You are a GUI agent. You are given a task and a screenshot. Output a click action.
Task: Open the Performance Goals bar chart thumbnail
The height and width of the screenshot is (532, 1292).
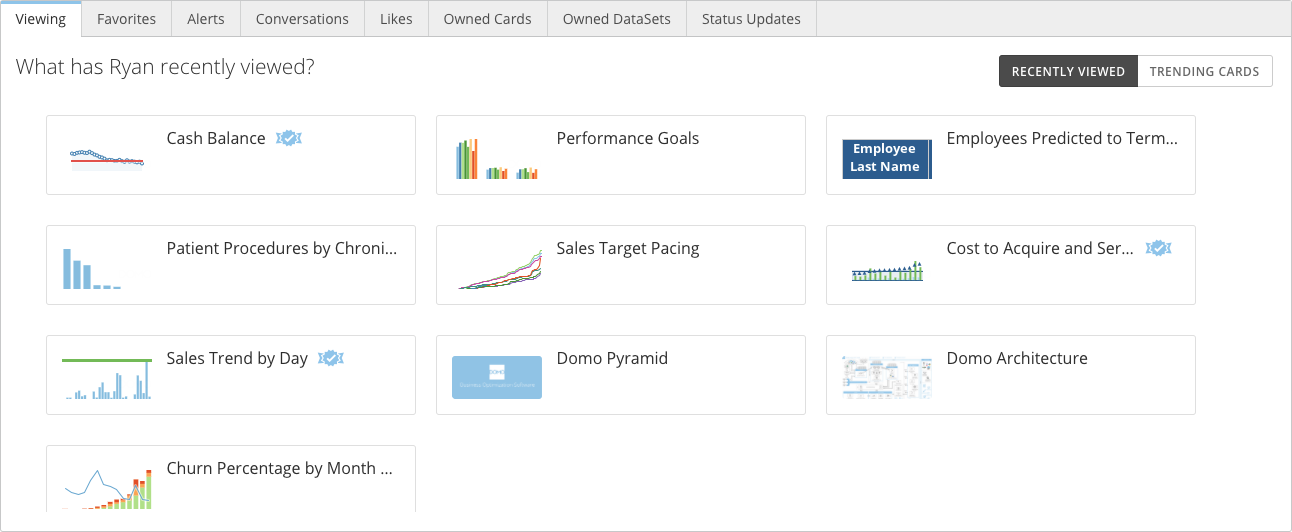pos(497,157)
